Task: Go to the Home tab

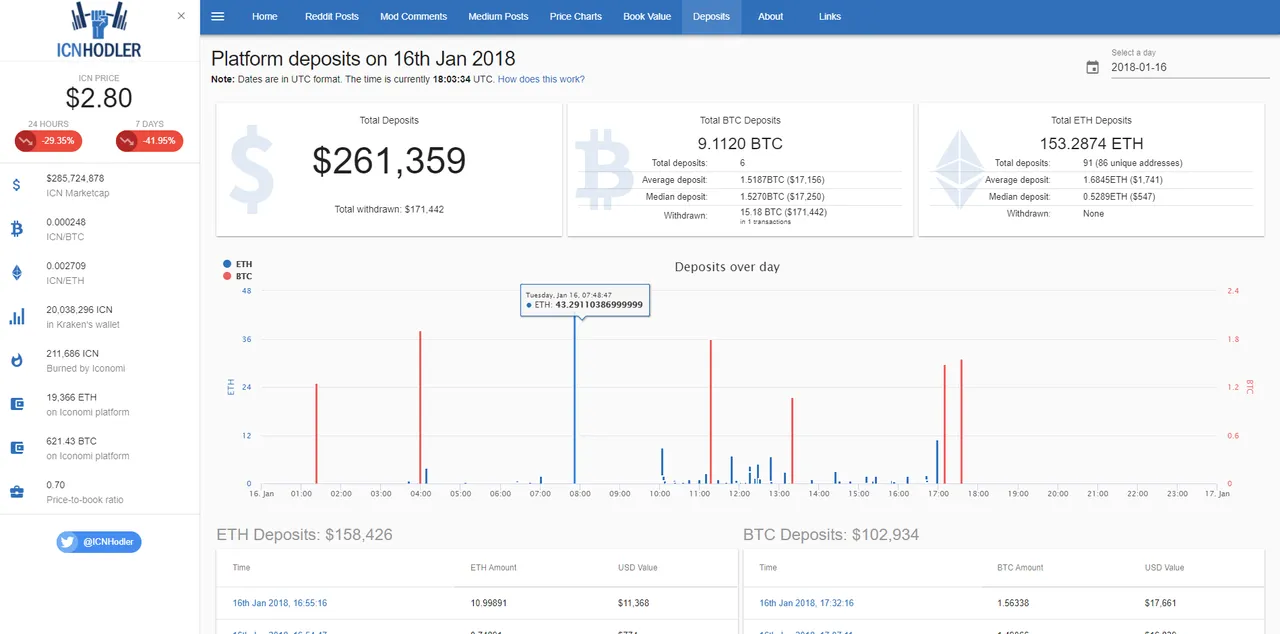Action: pyautogui.click(x=265, y=17)
